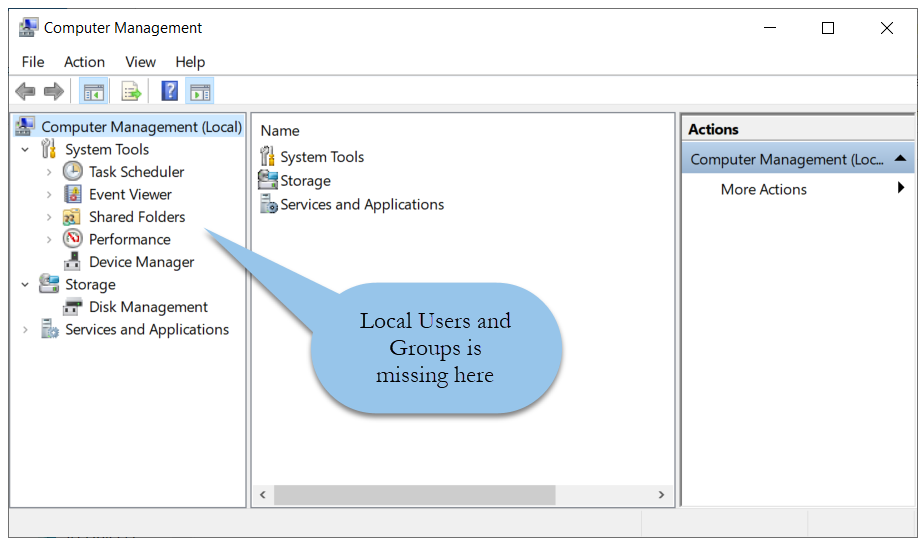Click Storage icon in center list

coord(268,180)
